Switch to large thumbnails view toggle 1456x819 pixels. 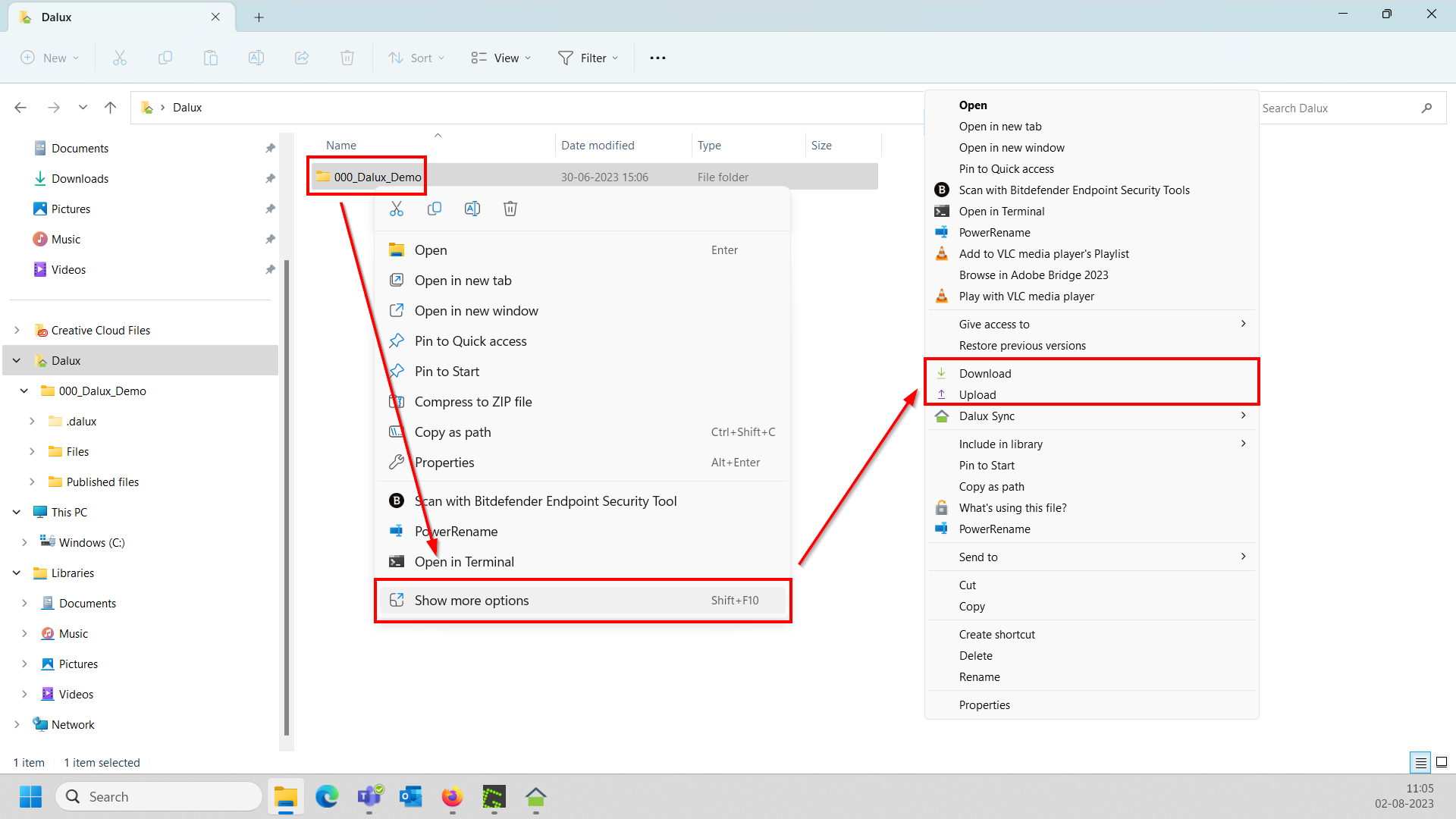click(1442, 762)
